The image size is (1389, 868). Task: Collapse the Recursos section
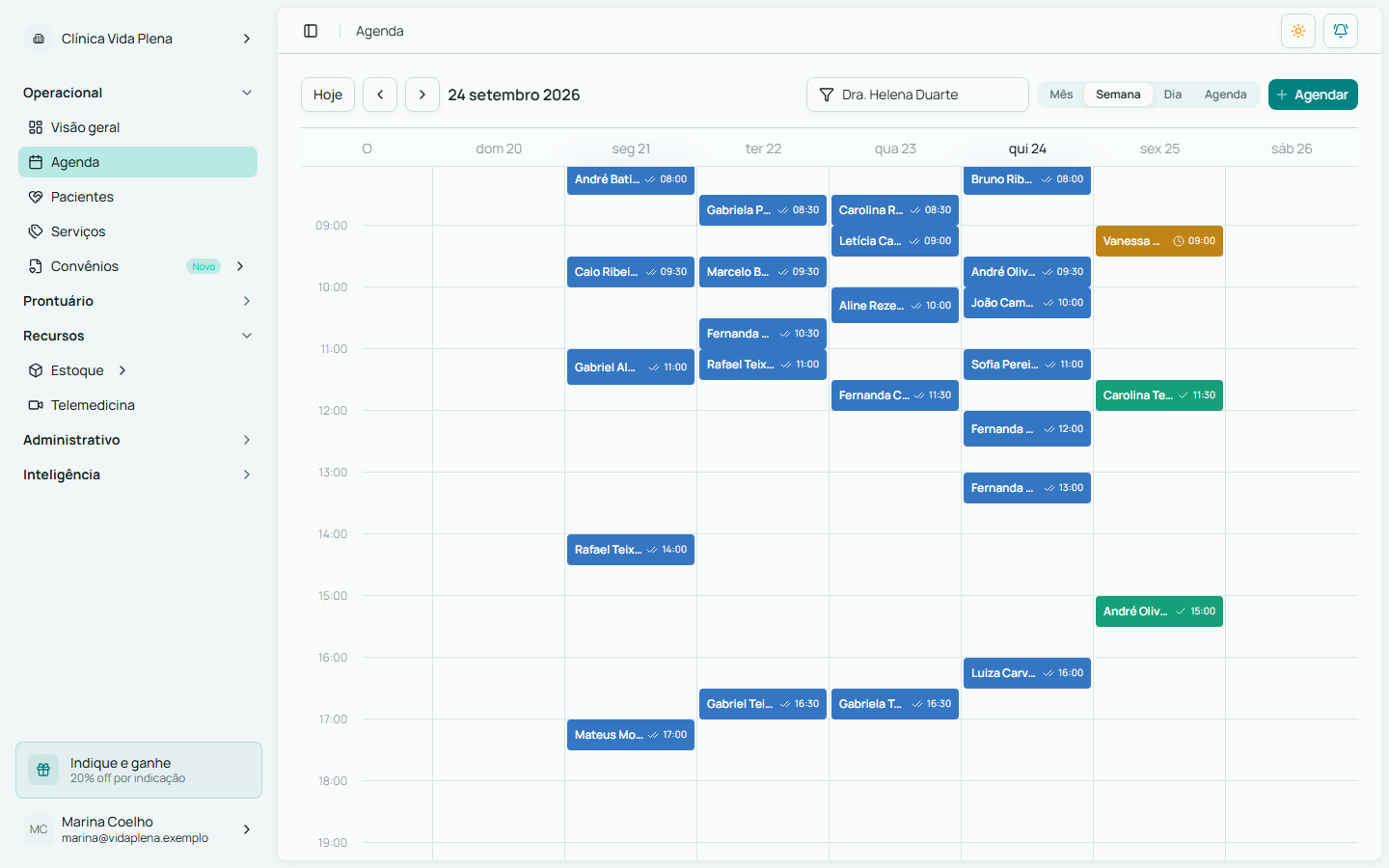click(247, 336)
